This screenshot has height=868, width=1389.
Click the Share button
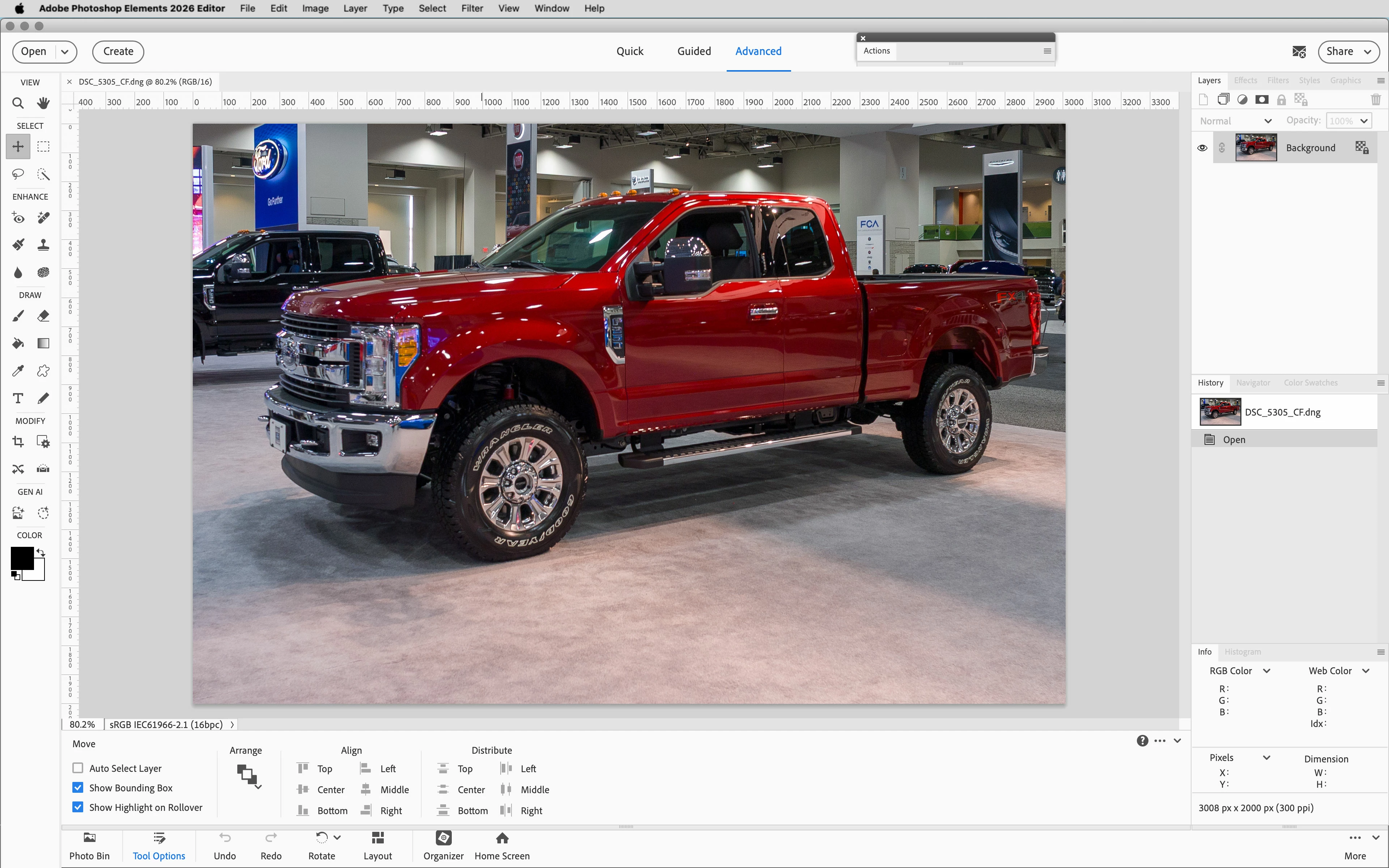1348,52
